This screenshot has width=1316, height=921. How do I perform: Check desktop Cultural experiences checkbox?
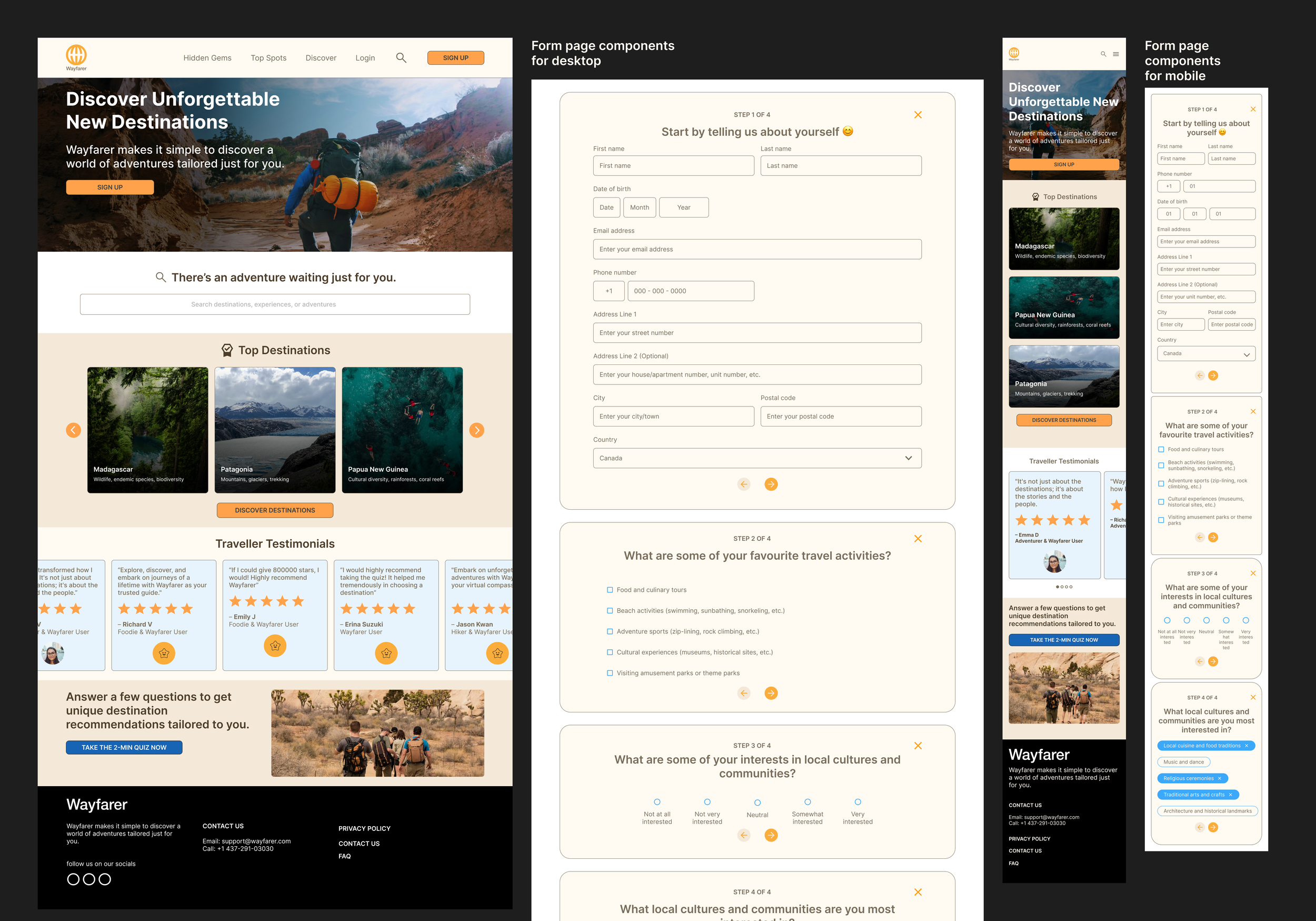click(610, 652)
